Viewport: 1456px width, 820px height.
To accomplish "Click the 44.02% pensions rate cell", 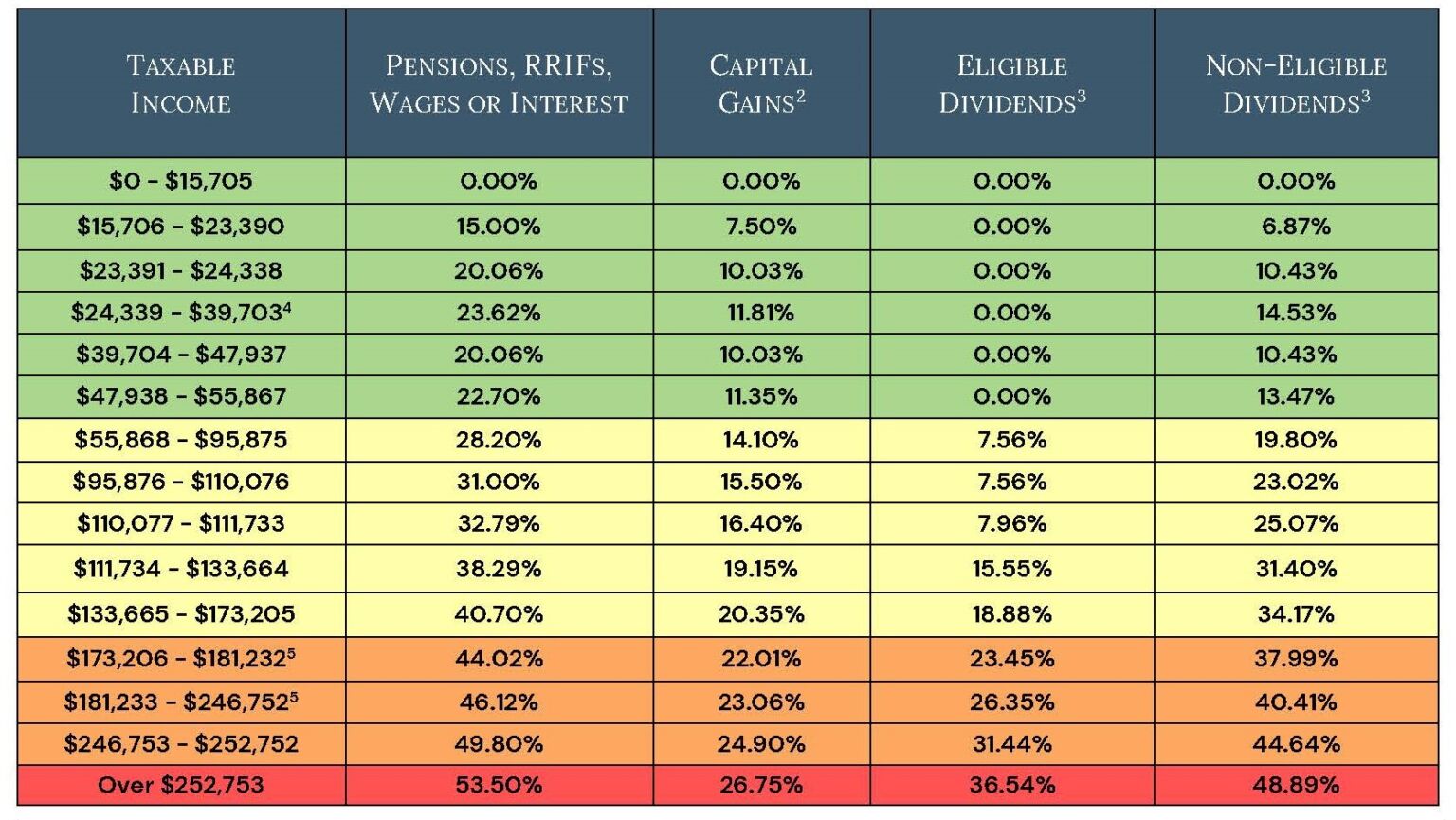I will point(499,659).
